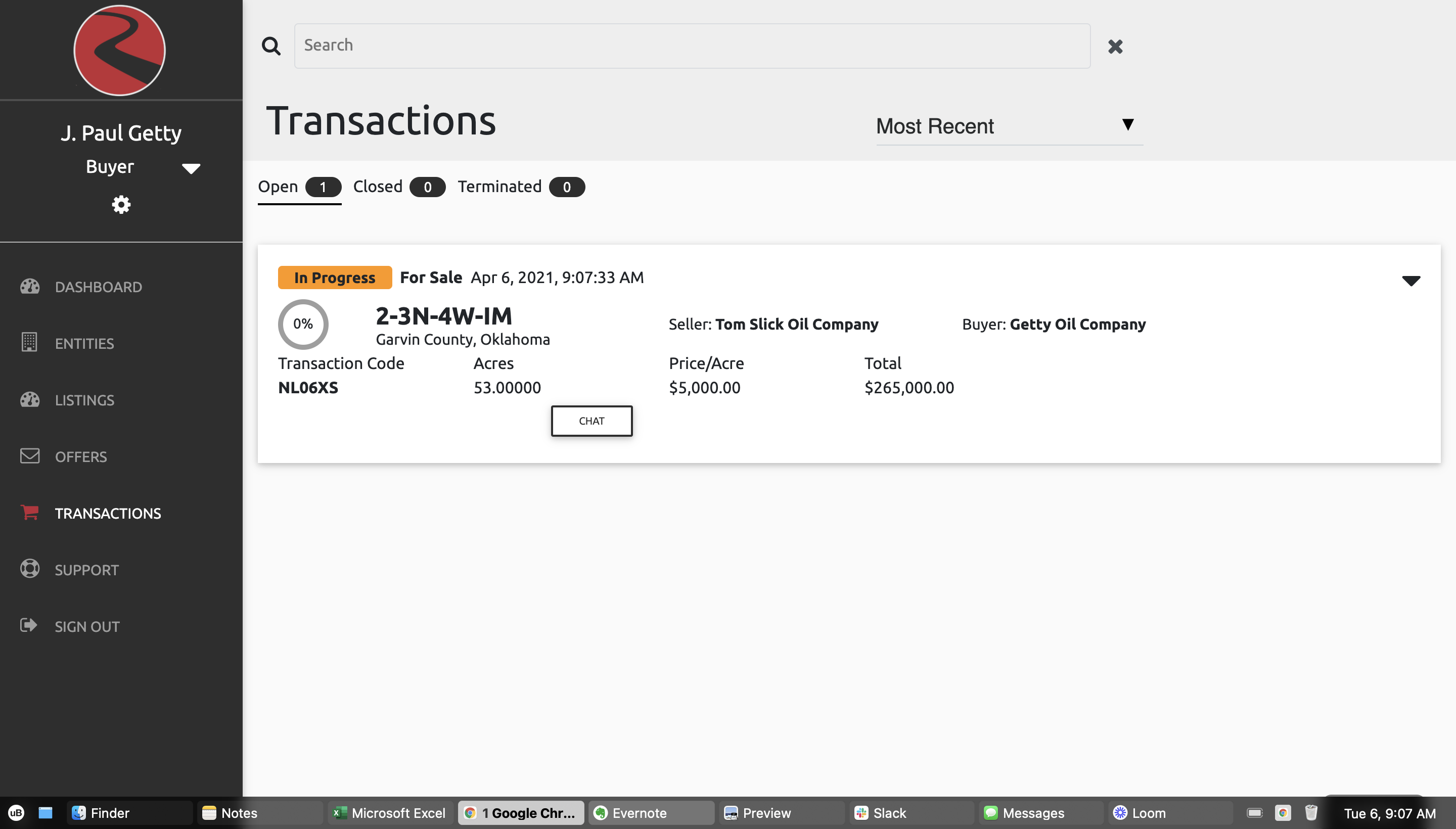Open Preview from the taskbar
This screenshot has height=829, width=1456.
pos(782,813)
